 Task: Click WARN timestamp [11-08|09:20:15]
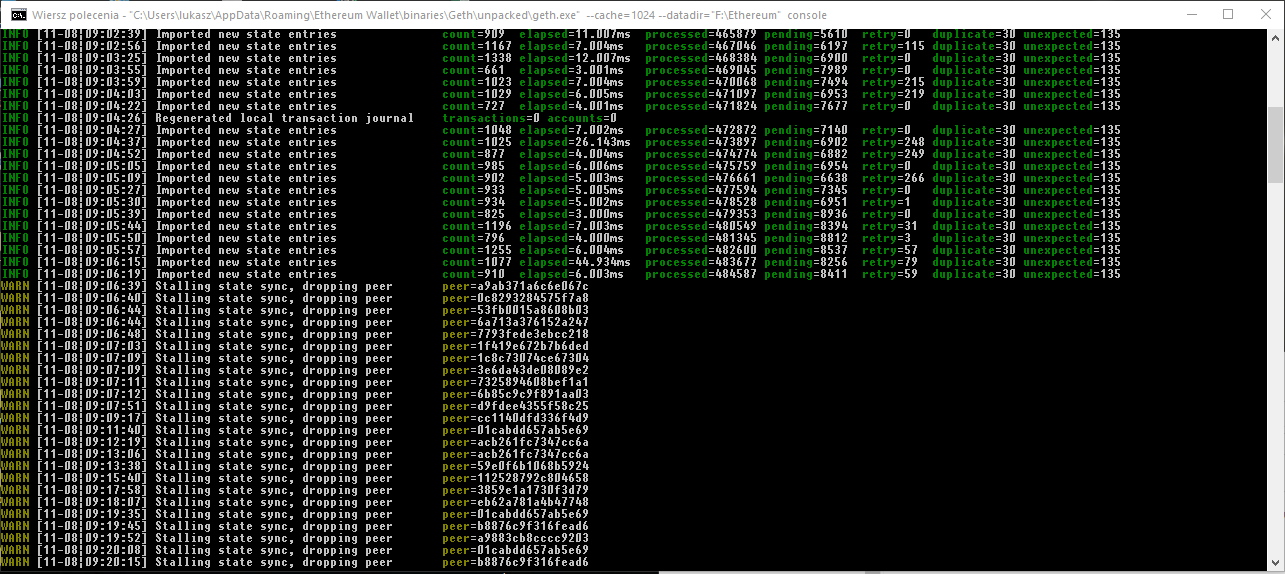[92, 562]
